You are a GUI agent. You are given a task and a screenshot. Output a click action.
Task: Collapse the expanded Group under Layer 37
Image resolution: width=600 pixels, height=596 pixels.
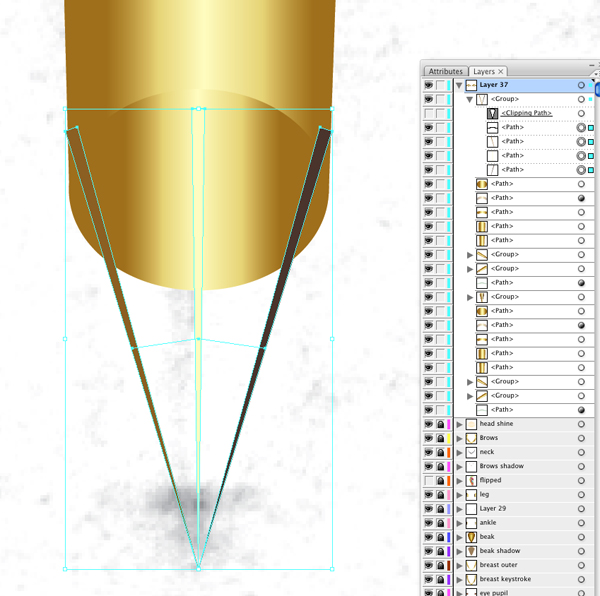[x=470, y=99]
